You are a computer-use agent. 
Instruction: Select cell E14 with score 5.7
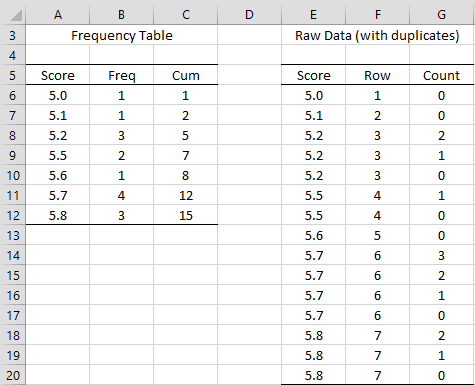313,255
